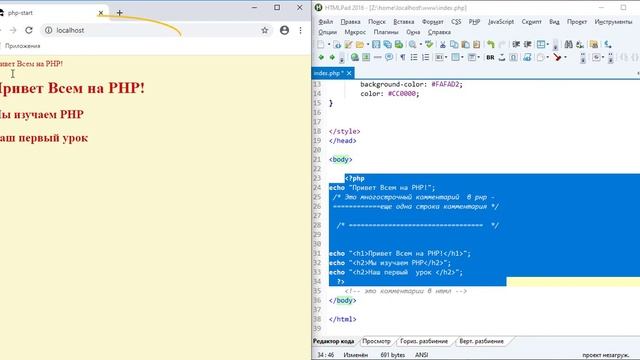The width and height of the screenshot is (640, 360).
Task: Click the red marker tool icon
Action: [x=557, y=57]
